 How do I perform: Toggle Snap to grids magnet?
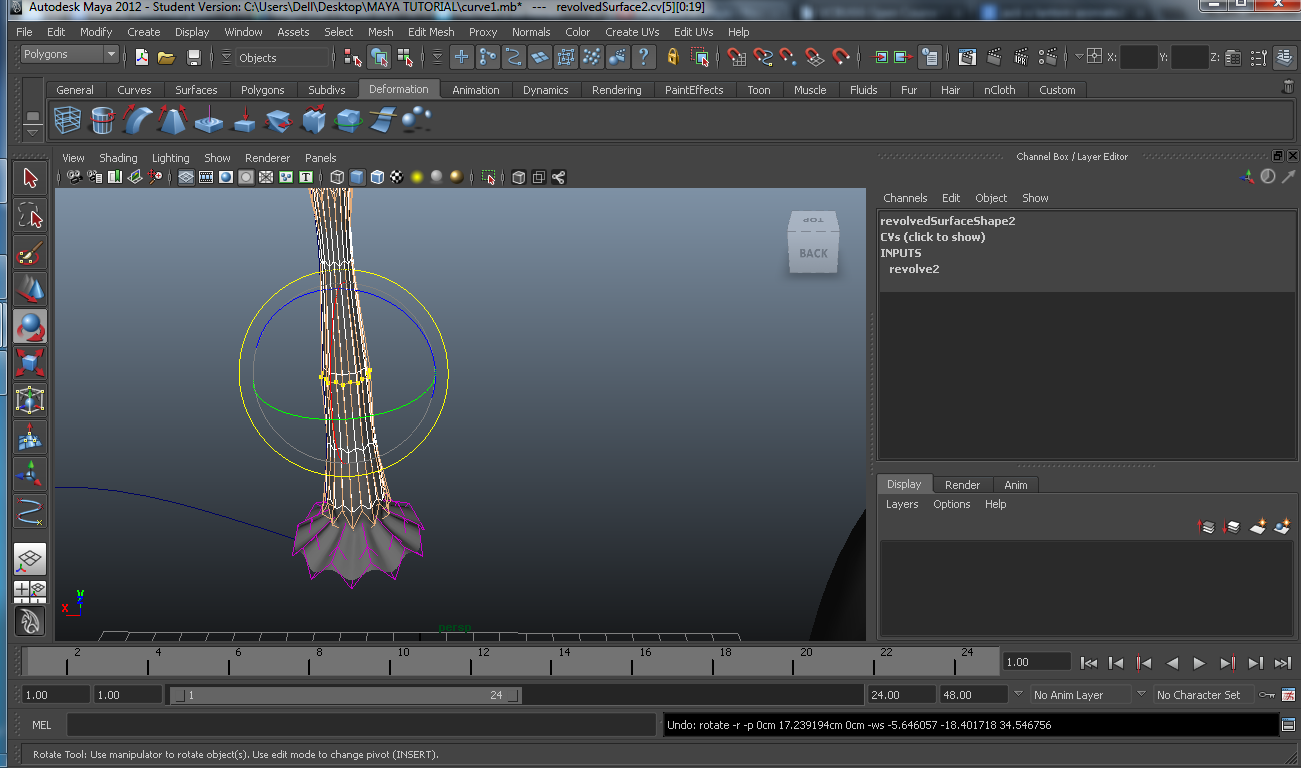tap(737, 57)
